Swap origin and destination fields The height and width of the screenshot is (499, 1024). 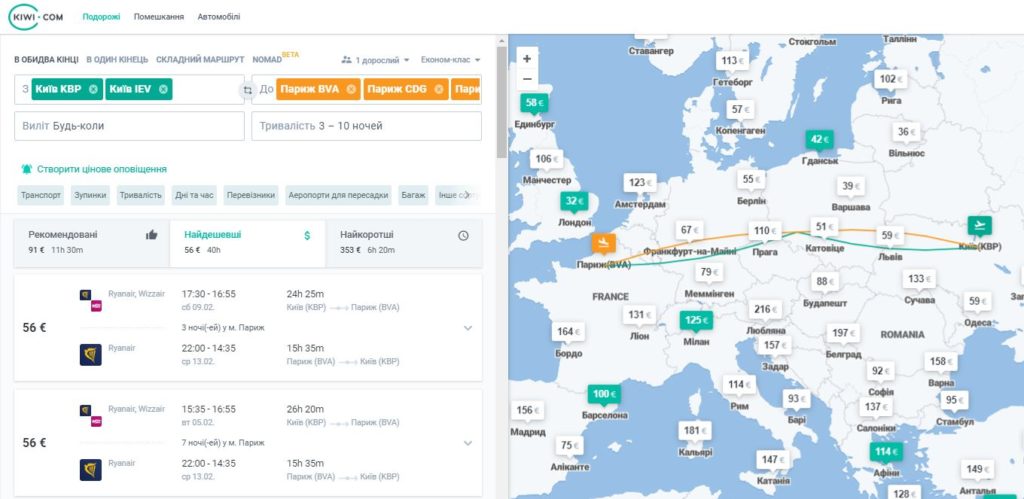coord(248,90)
